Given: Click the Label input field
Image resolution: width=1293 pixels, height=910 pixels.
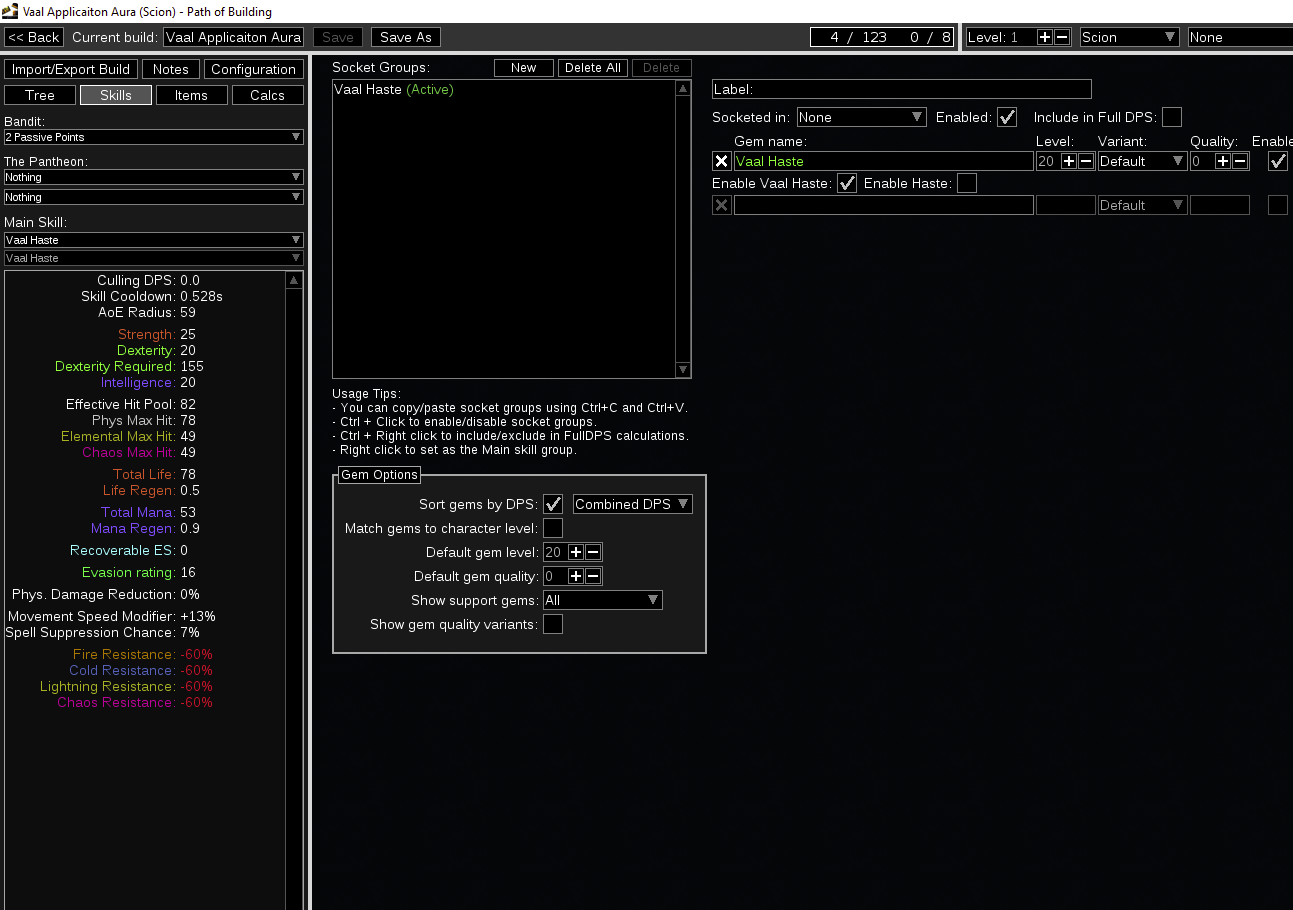Looking at the screenshot, I should [x=902, y=89].
